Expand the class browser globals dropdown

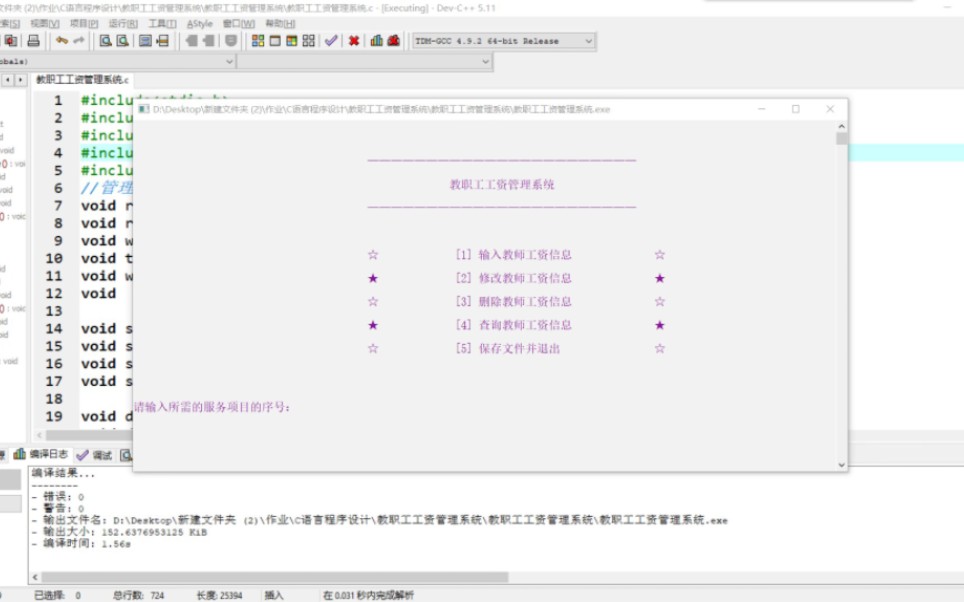(231, 61)
